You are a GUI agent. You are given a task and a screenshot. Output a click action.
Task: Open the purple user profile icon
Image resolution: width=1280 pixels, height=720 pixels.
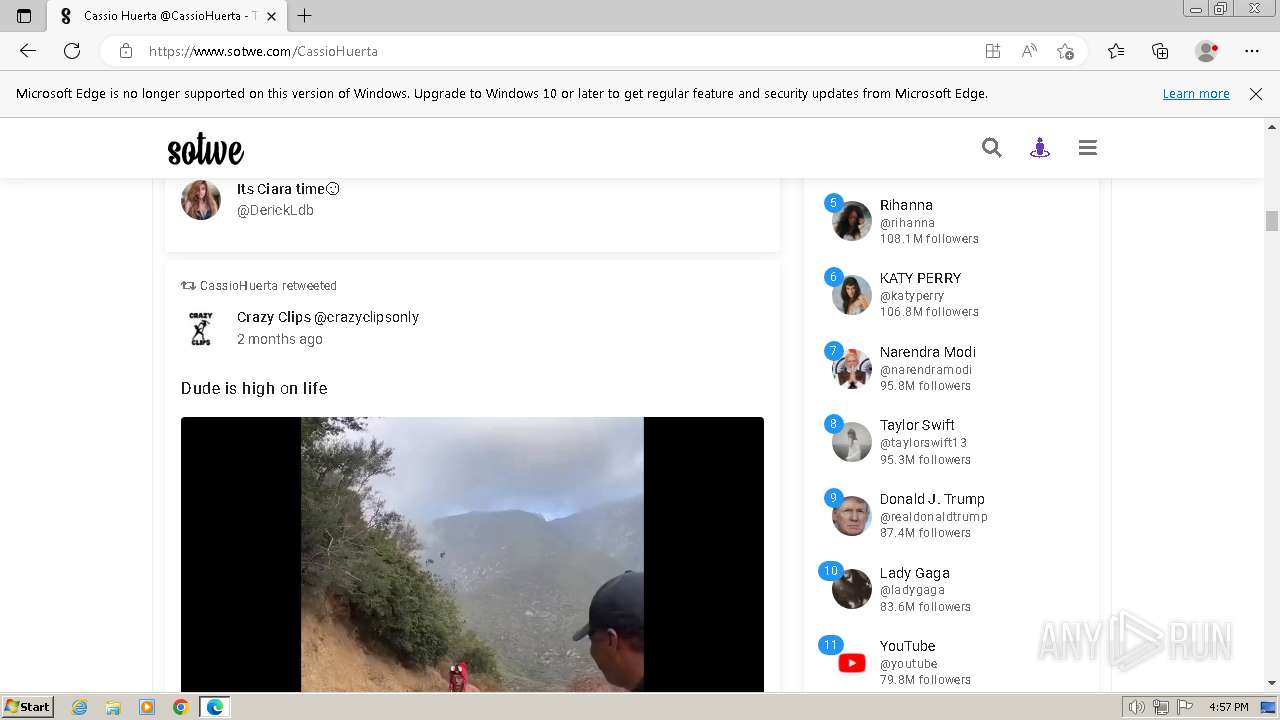pyautogui.click(x=1040, y=148)
